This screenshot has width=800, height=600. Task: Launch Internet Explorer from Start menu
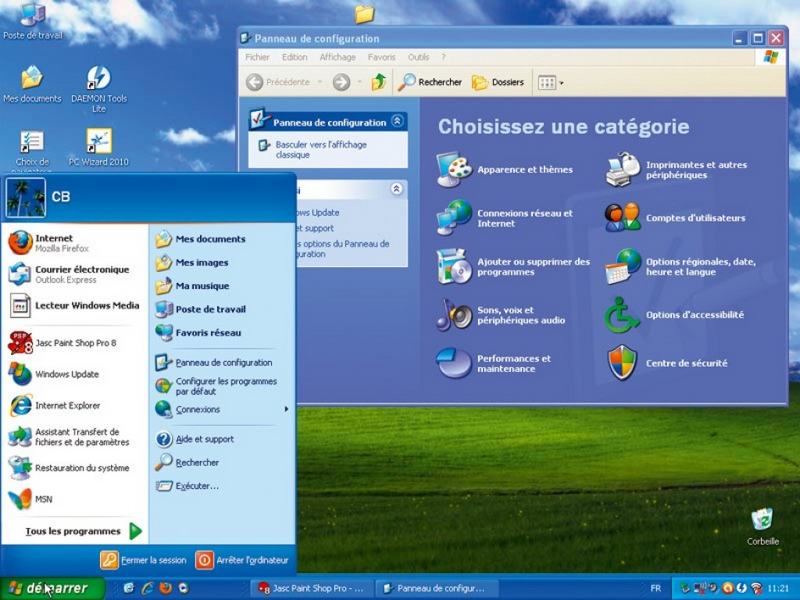(74, 406)
